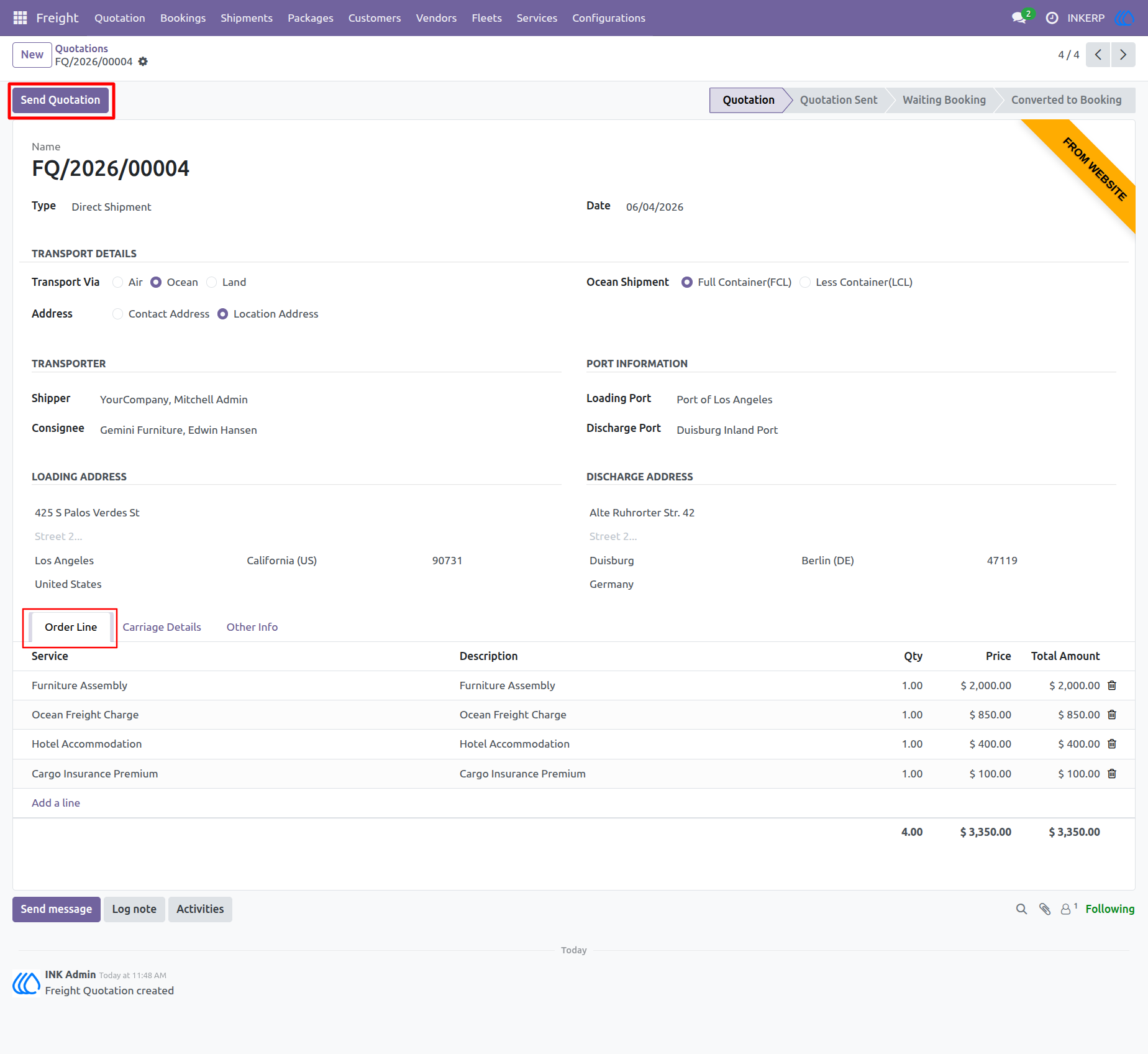
Task: Open the conversations chat icon
Action: pos(1019,18)
